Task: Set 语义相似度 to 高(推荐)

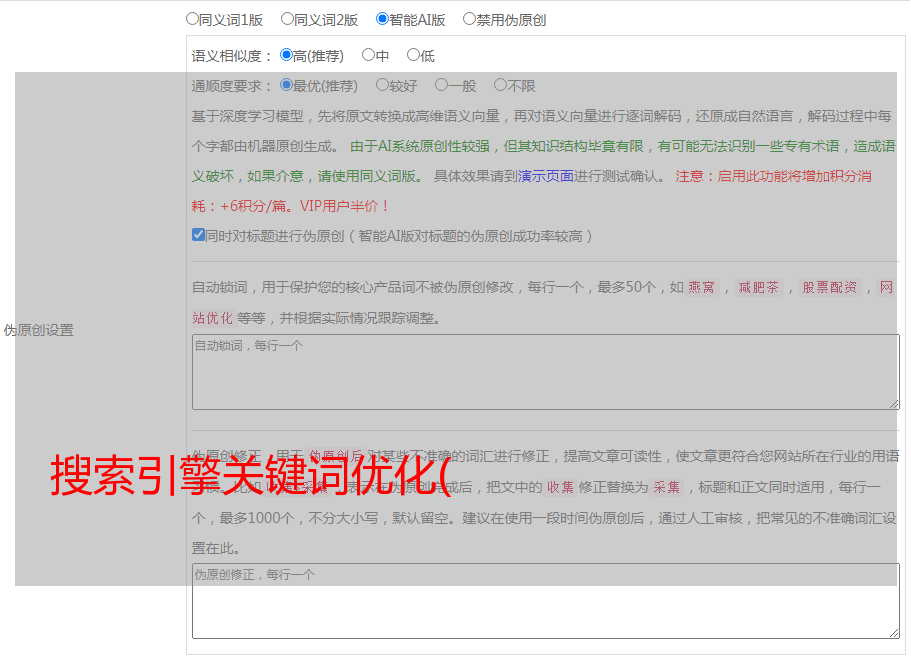Action: click(286, 55)
